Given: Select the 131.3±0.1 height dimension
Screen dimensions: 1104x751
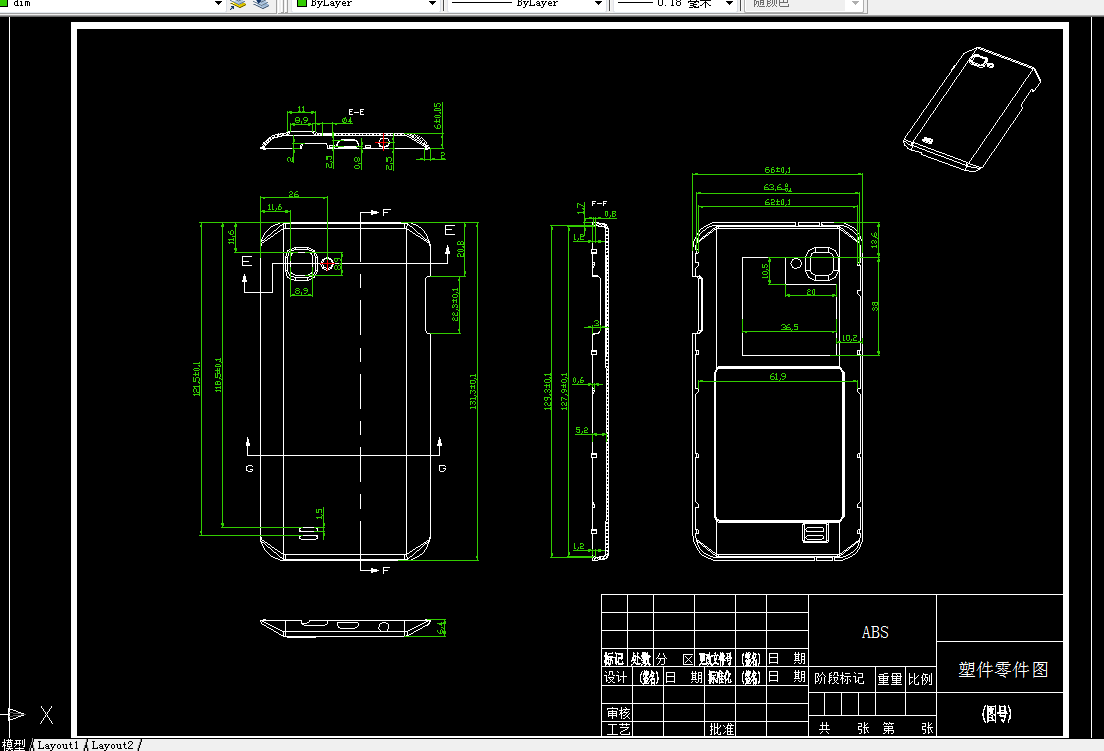Looking at the screenshot, I should 473,391.
